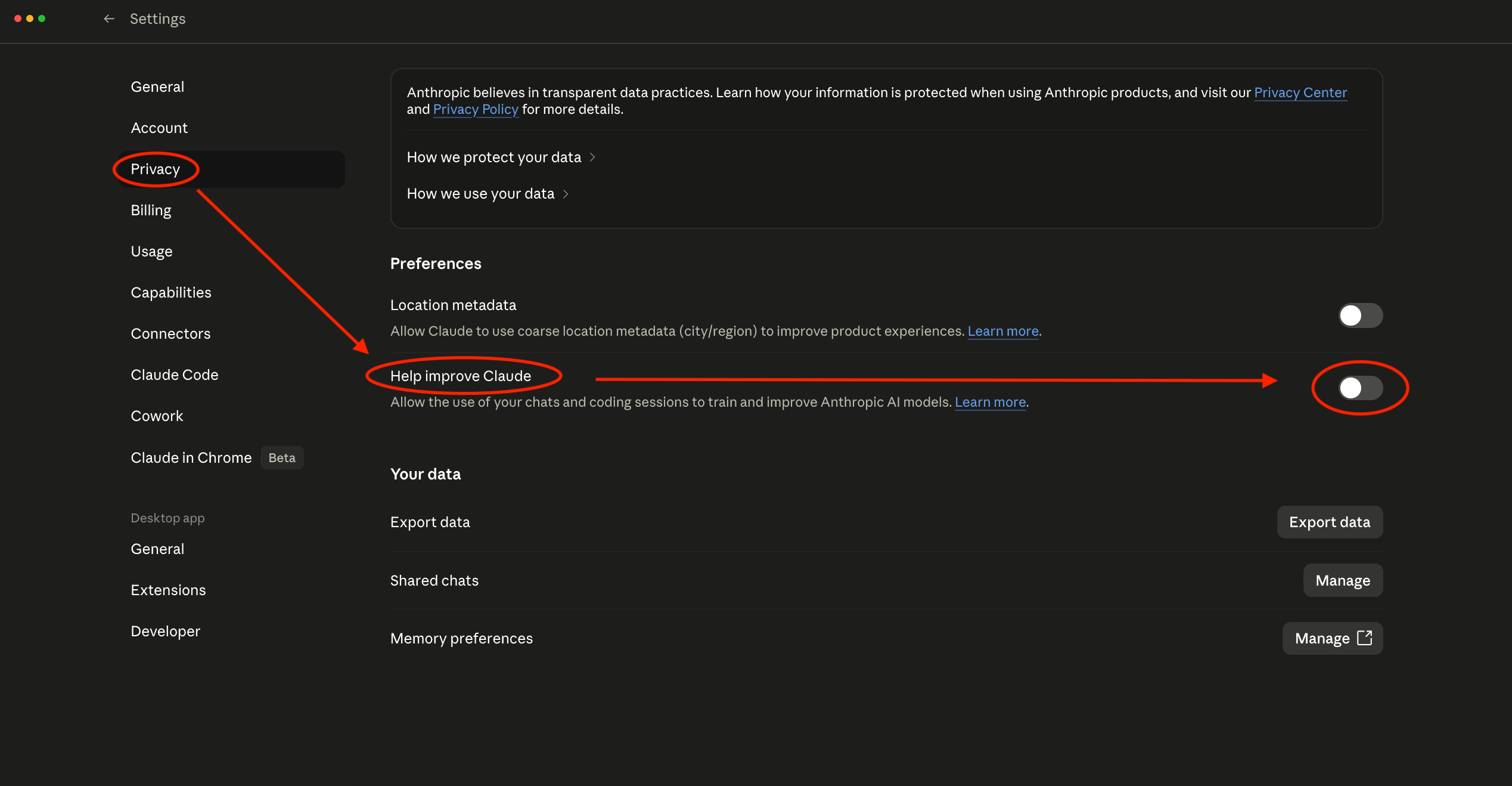Screen dimensions: 1512x786
Task: Open the General settings section under Account group
Action: click(157, 87)
